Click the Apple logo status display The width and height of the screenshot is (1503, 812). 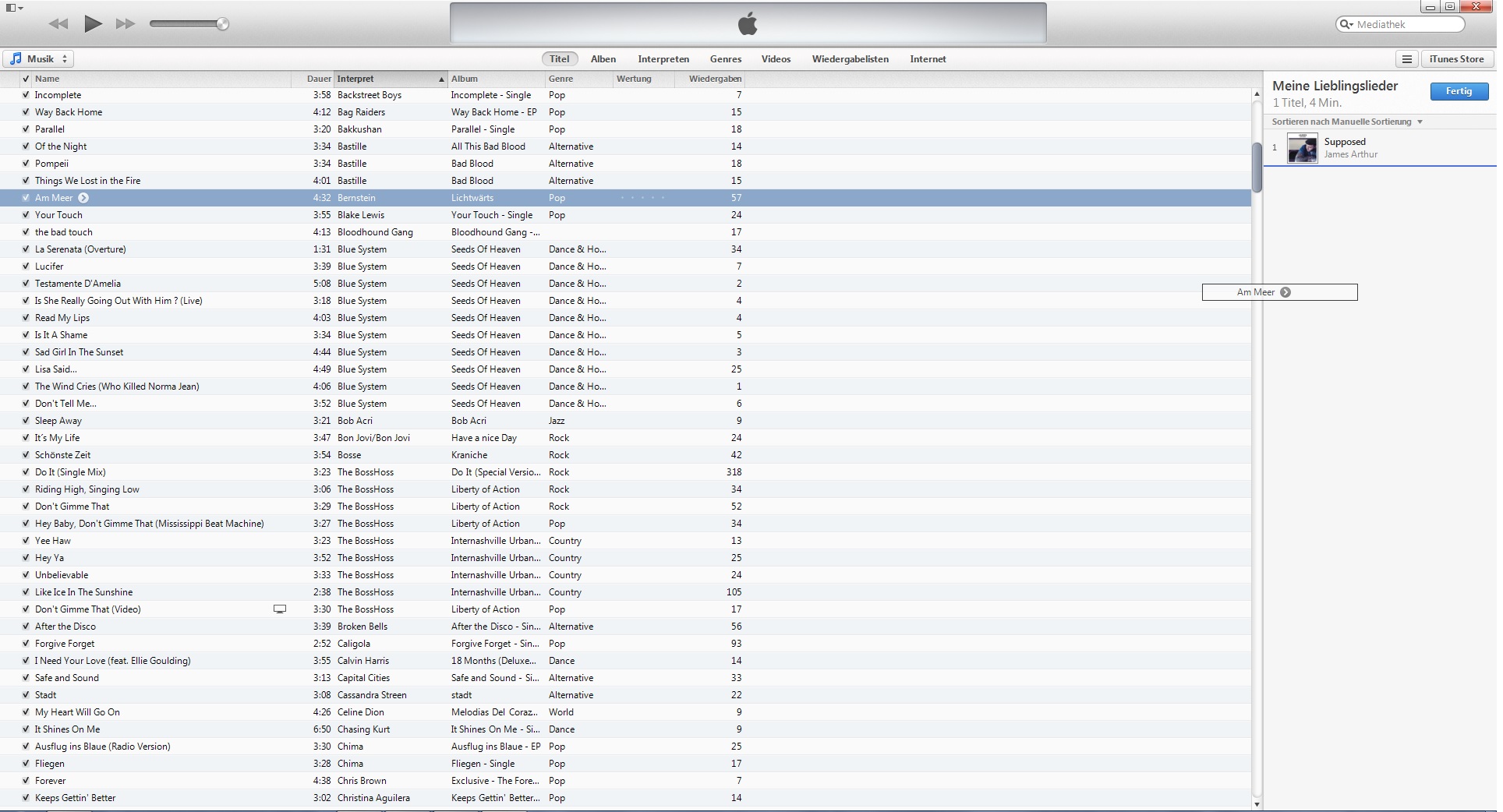click(748, 24)
